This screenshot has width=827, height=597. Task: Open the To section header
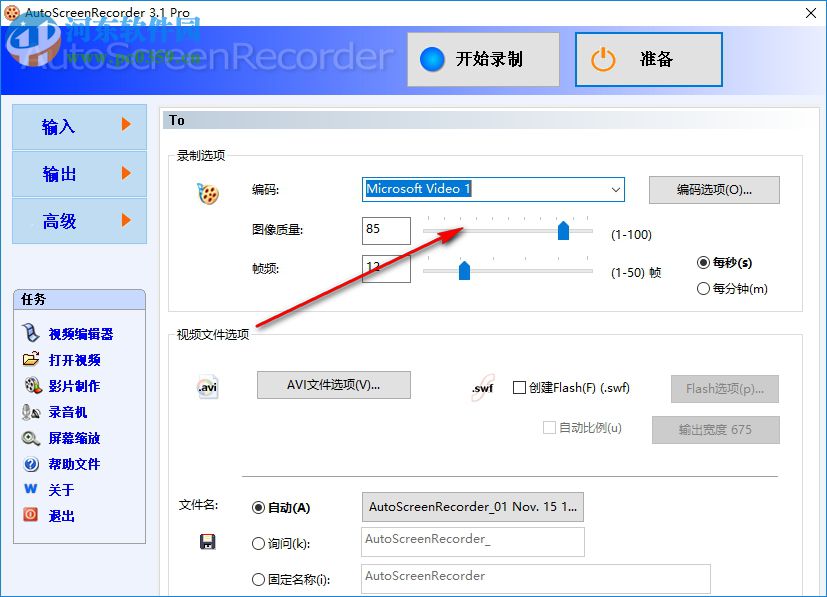(x=176, y=120)
